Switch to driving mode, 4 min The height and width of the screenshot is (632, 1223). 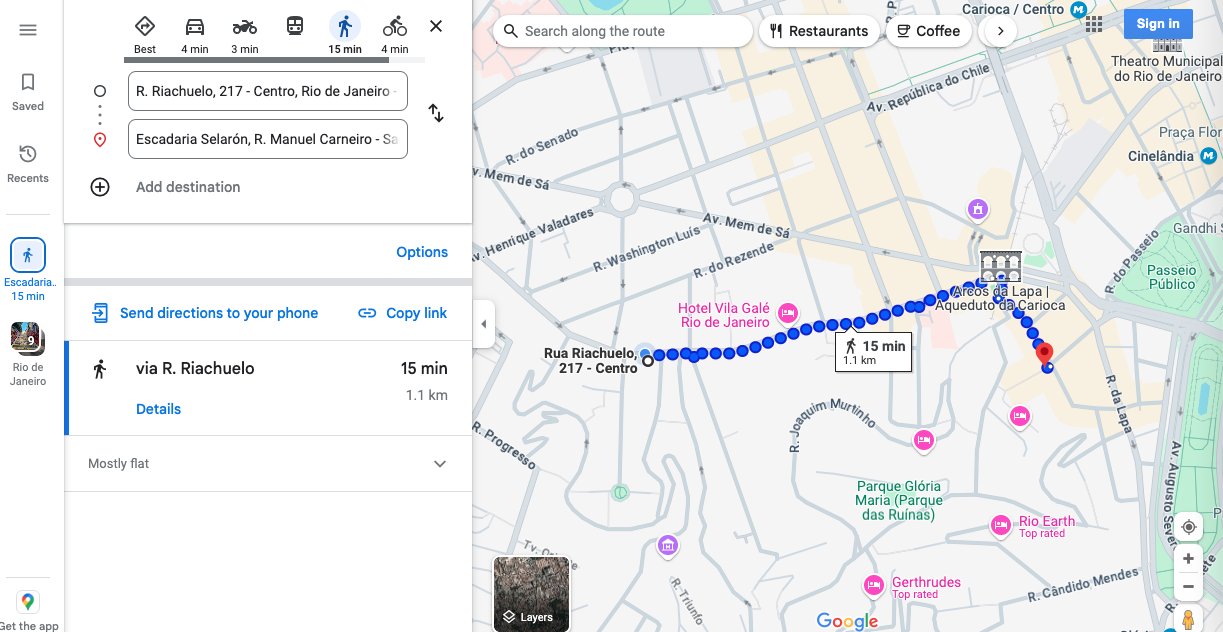tap(195, 34)
